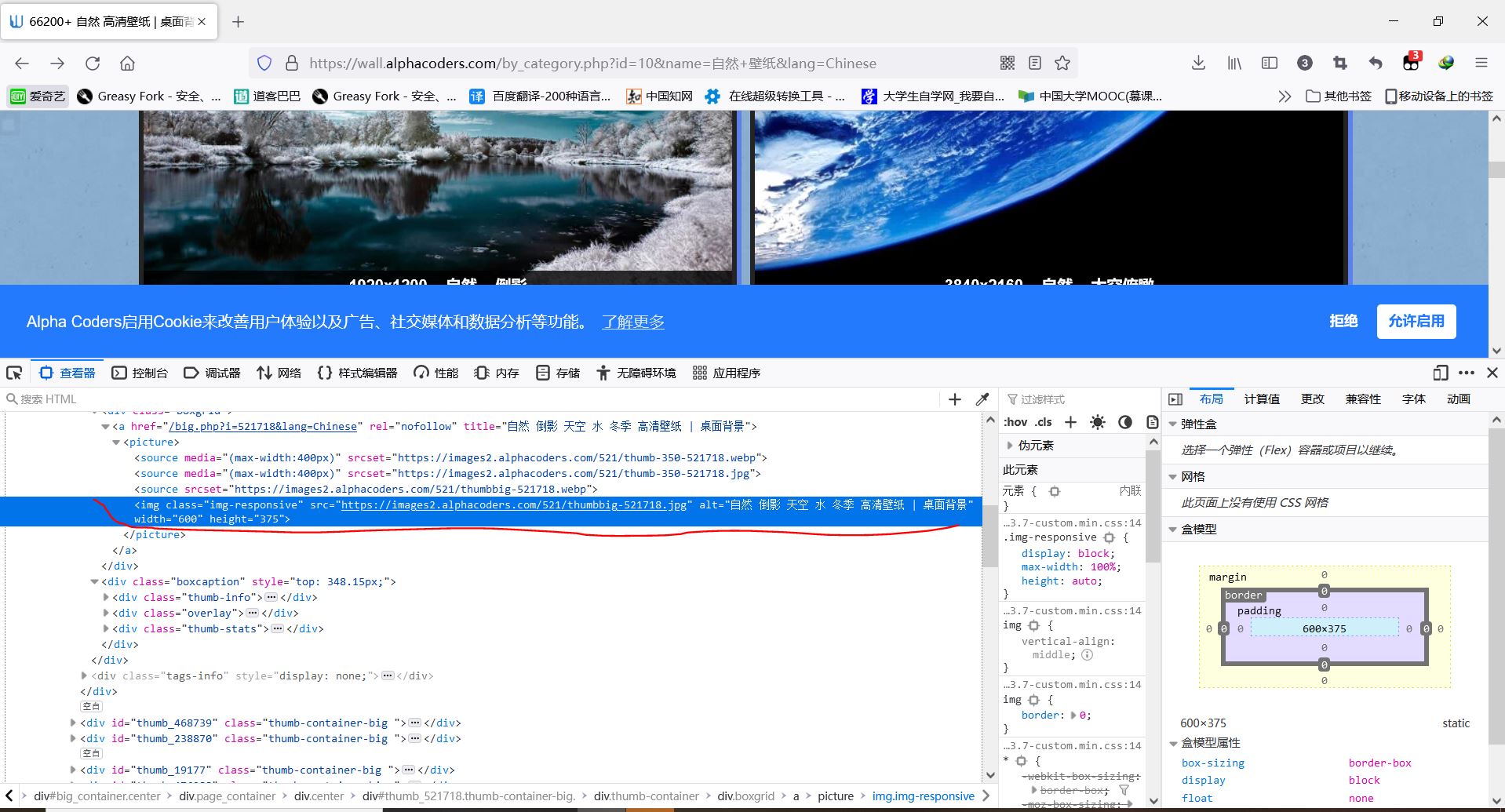Collapse 弹性盒 flexbox section
1505x812 pixels.
(1173, 424)
